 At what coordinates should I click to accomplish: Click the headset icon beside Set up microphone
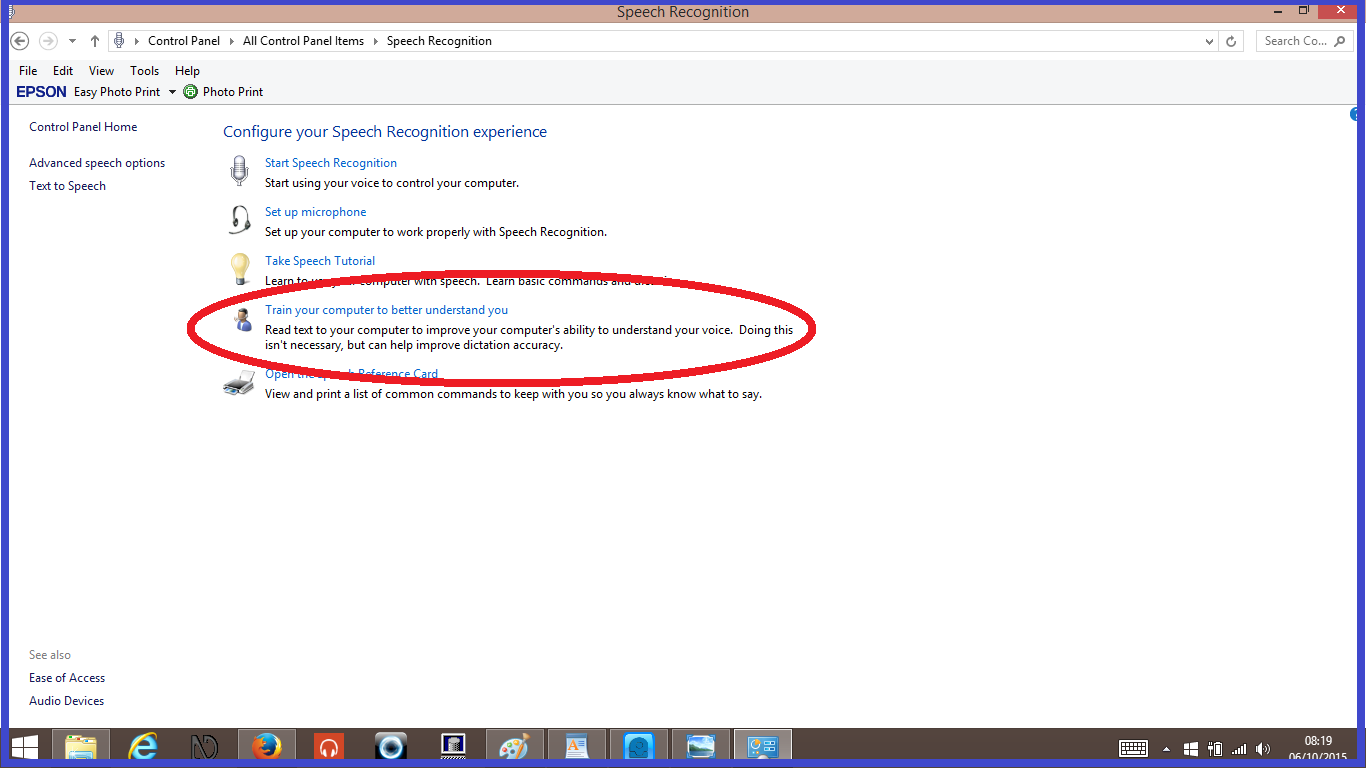239,219
